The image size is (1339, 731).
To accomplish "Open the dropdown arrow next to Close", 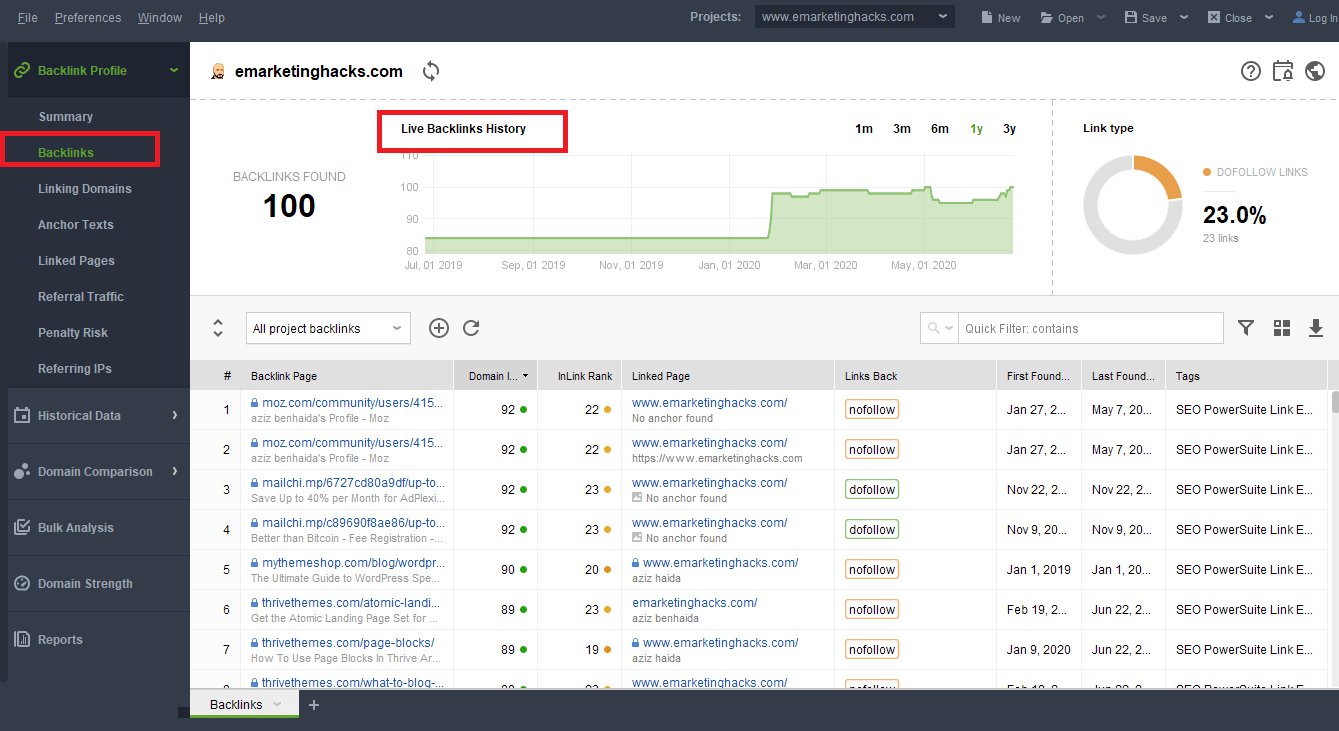I will (1269, 17).
